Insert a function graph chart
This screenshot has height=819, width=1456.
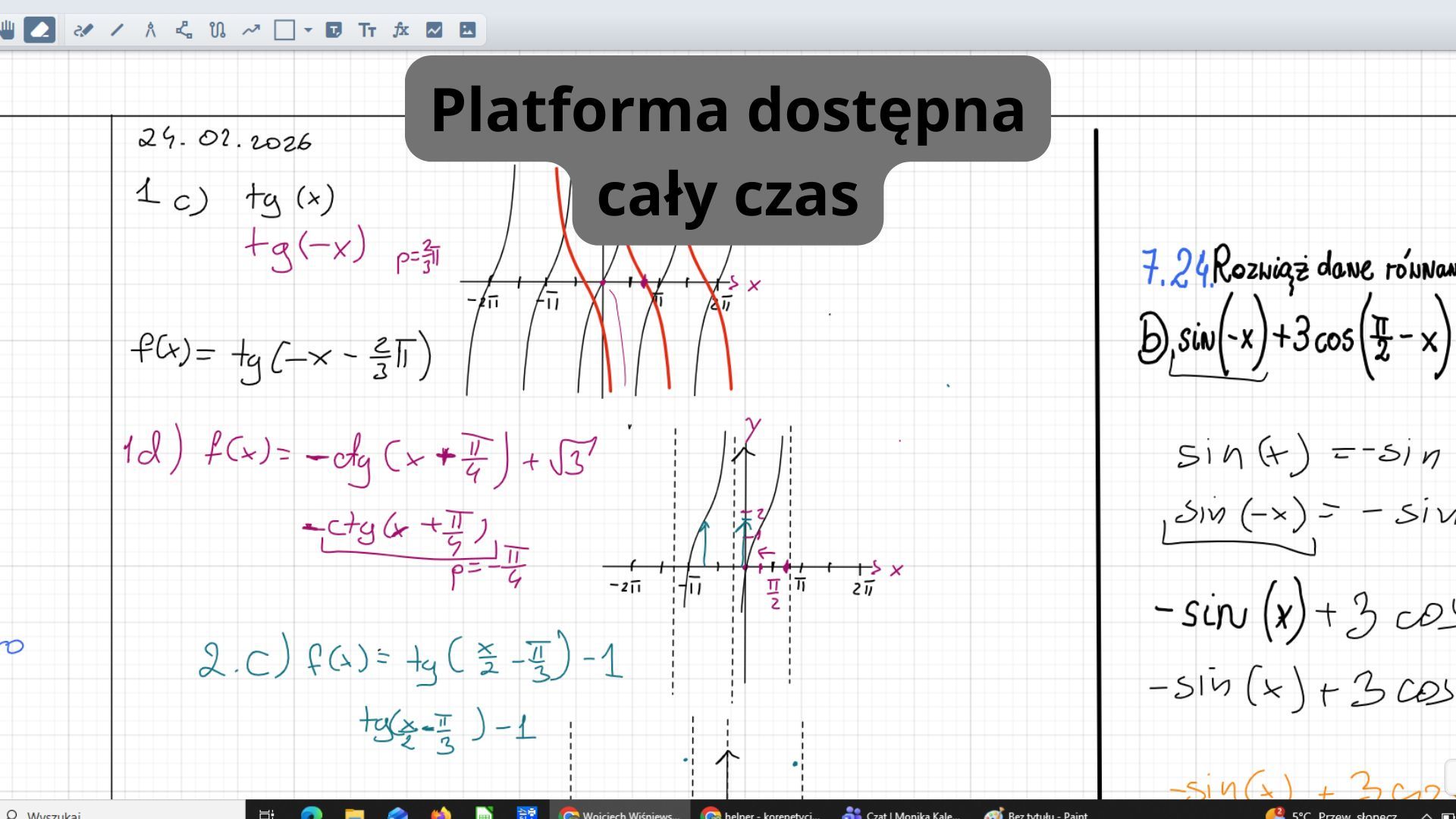click(434, 30)
